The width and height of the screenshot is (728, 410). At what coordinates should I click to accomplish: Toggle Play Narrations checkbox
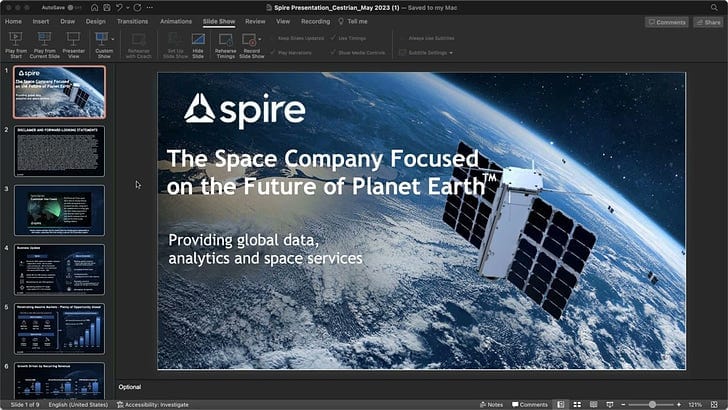click(x=291, y=52)
